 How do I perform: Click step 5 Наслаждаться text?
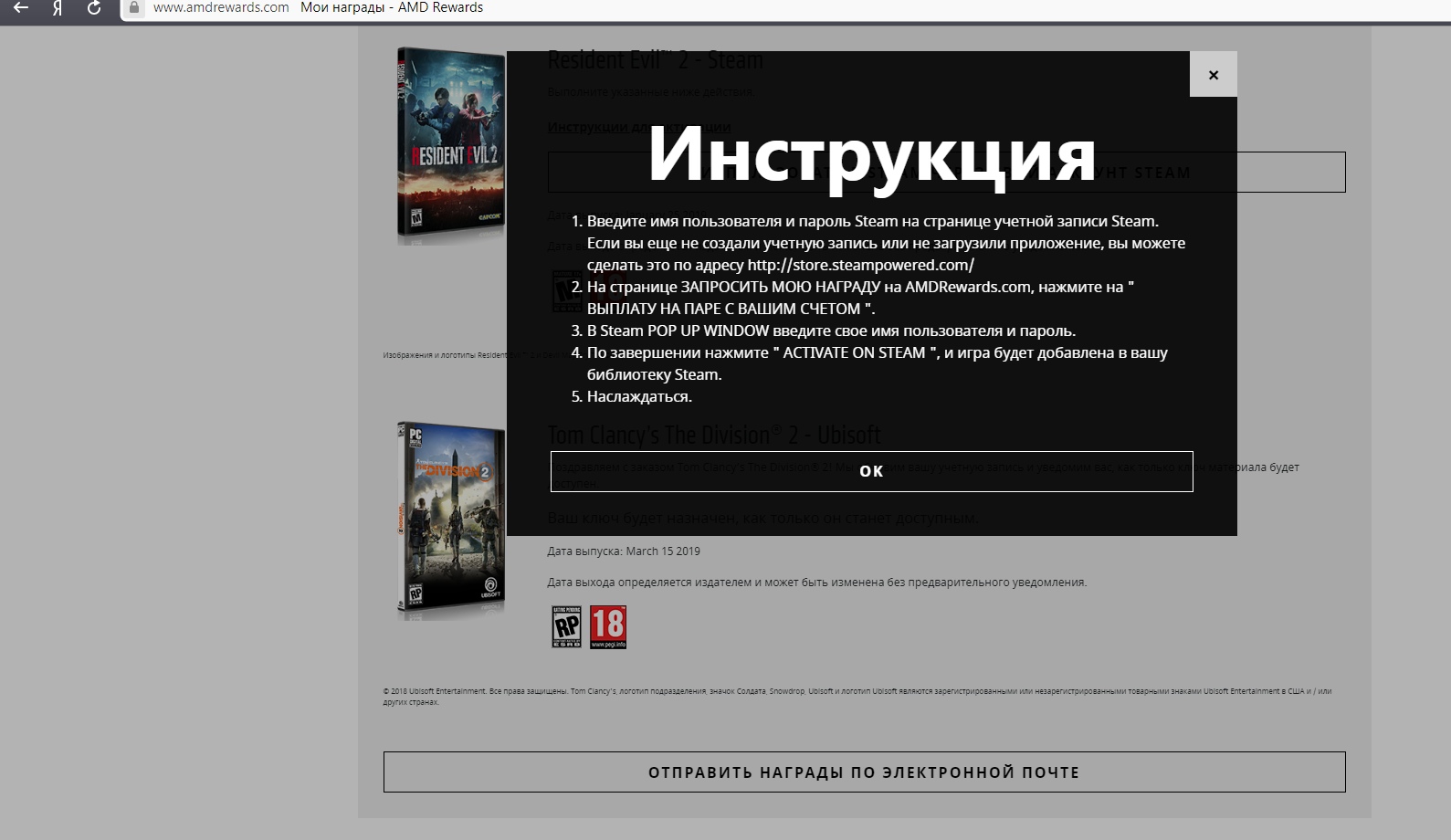[639, 396]
